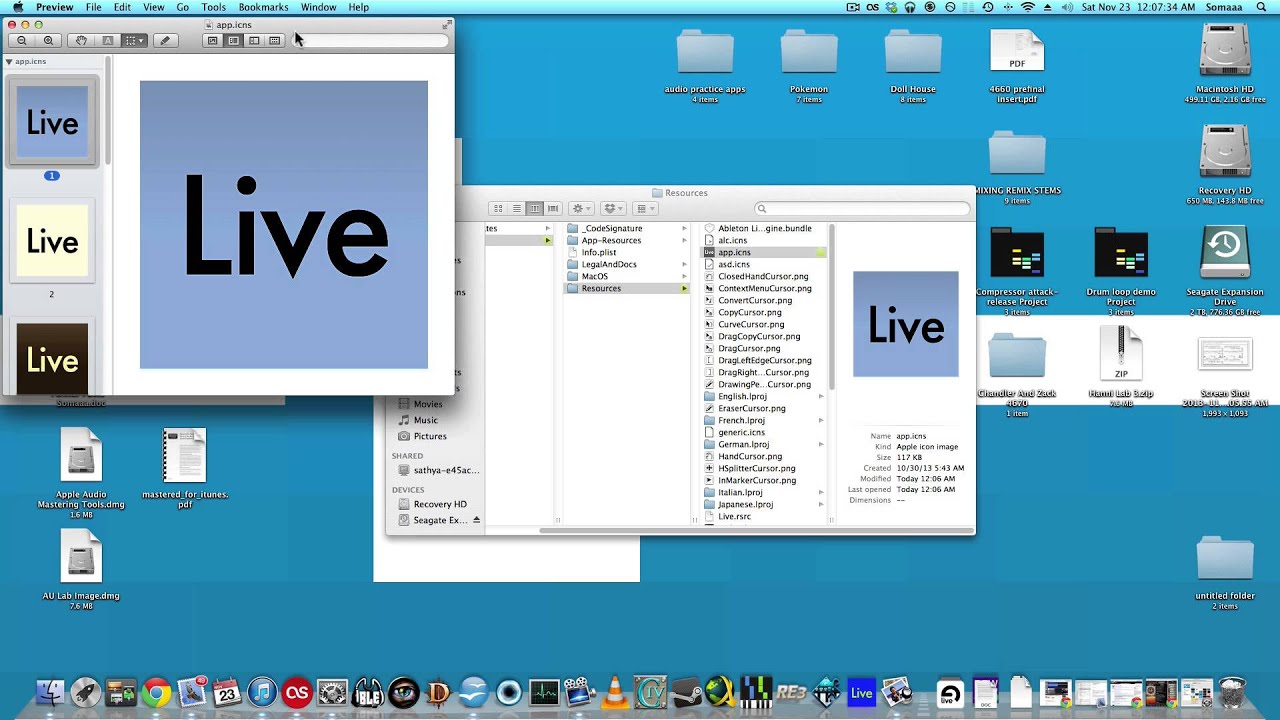Switch Preview to table of contents view
The height and width of the screenshot is (720, 1280).
click(x=254, y=41)
